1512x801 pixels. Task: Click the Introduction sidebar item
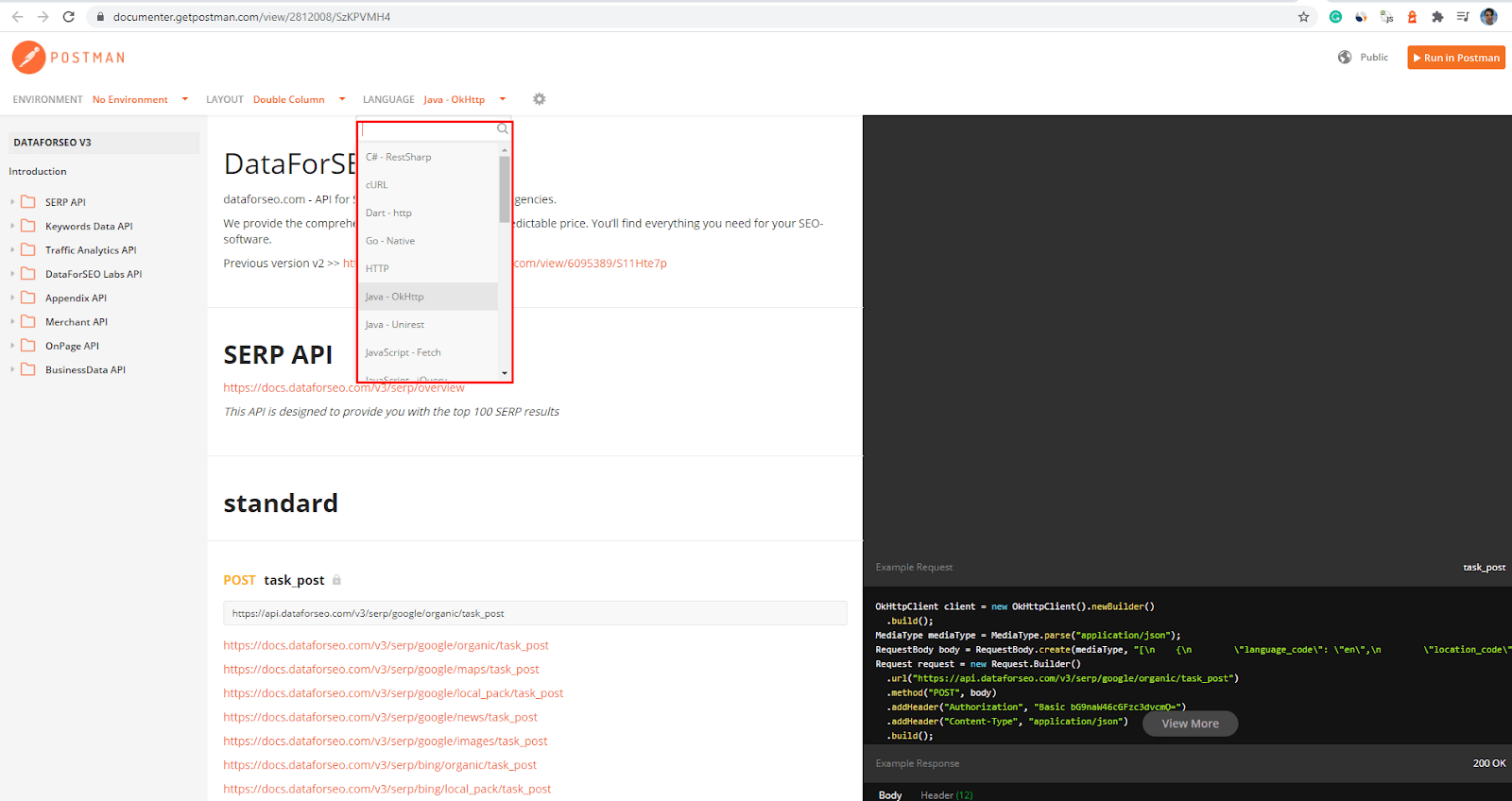pos(38,171)
